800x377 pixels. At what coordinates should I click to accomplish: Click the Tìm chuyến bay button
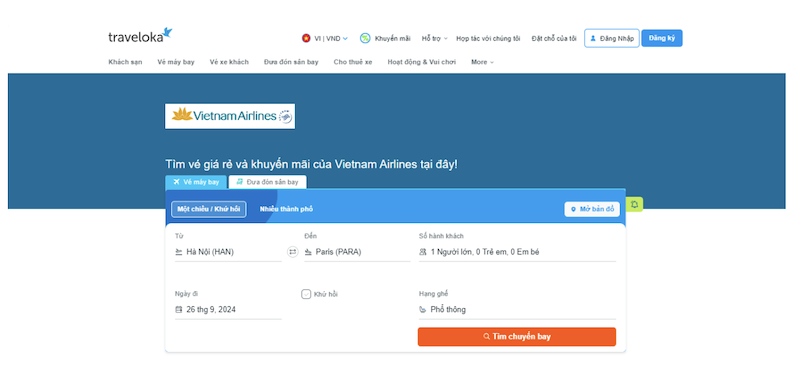pos(517,337)
